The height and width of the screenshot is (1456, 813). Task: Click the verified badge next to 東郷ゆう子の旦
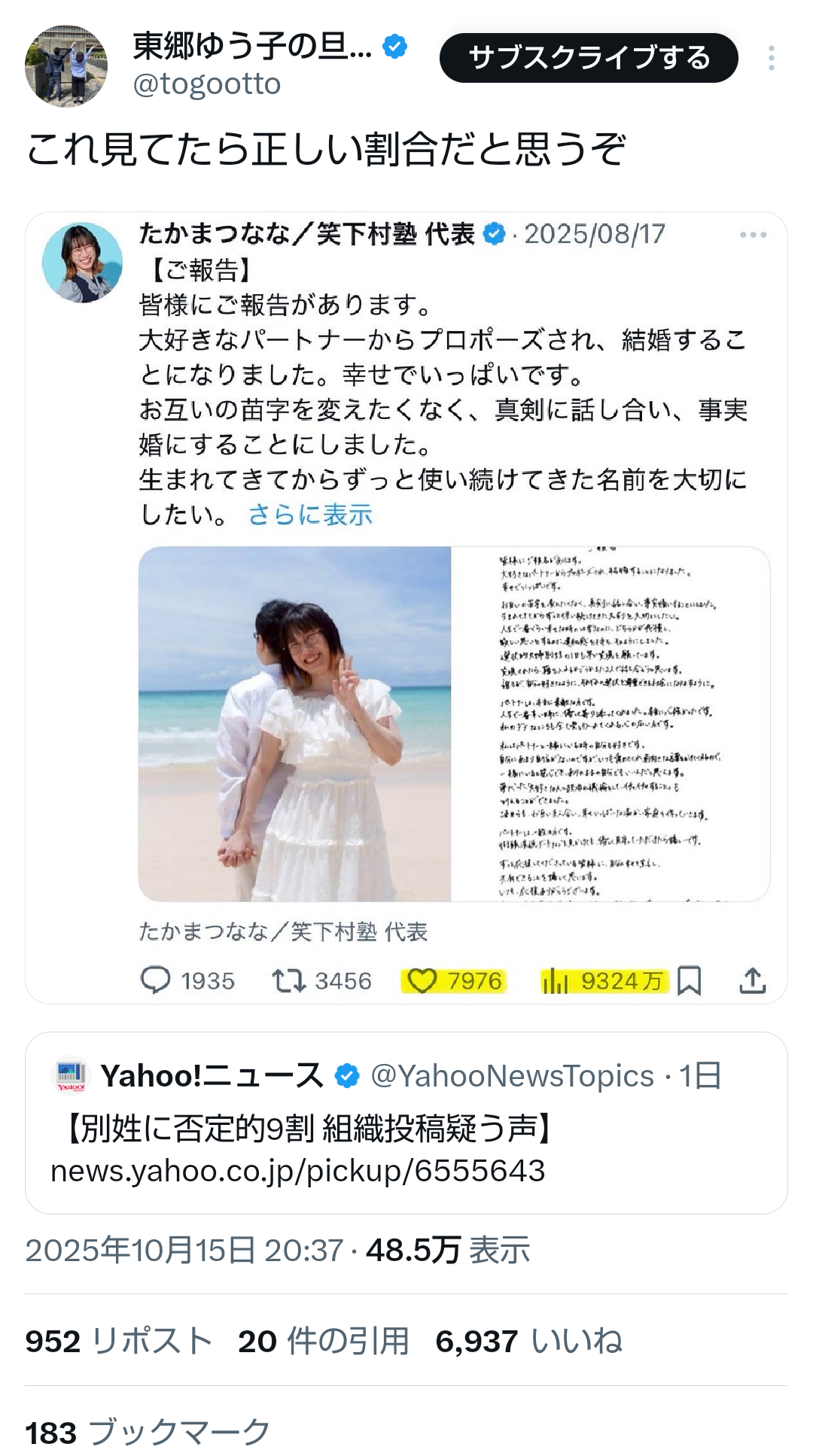pos(394,47)
